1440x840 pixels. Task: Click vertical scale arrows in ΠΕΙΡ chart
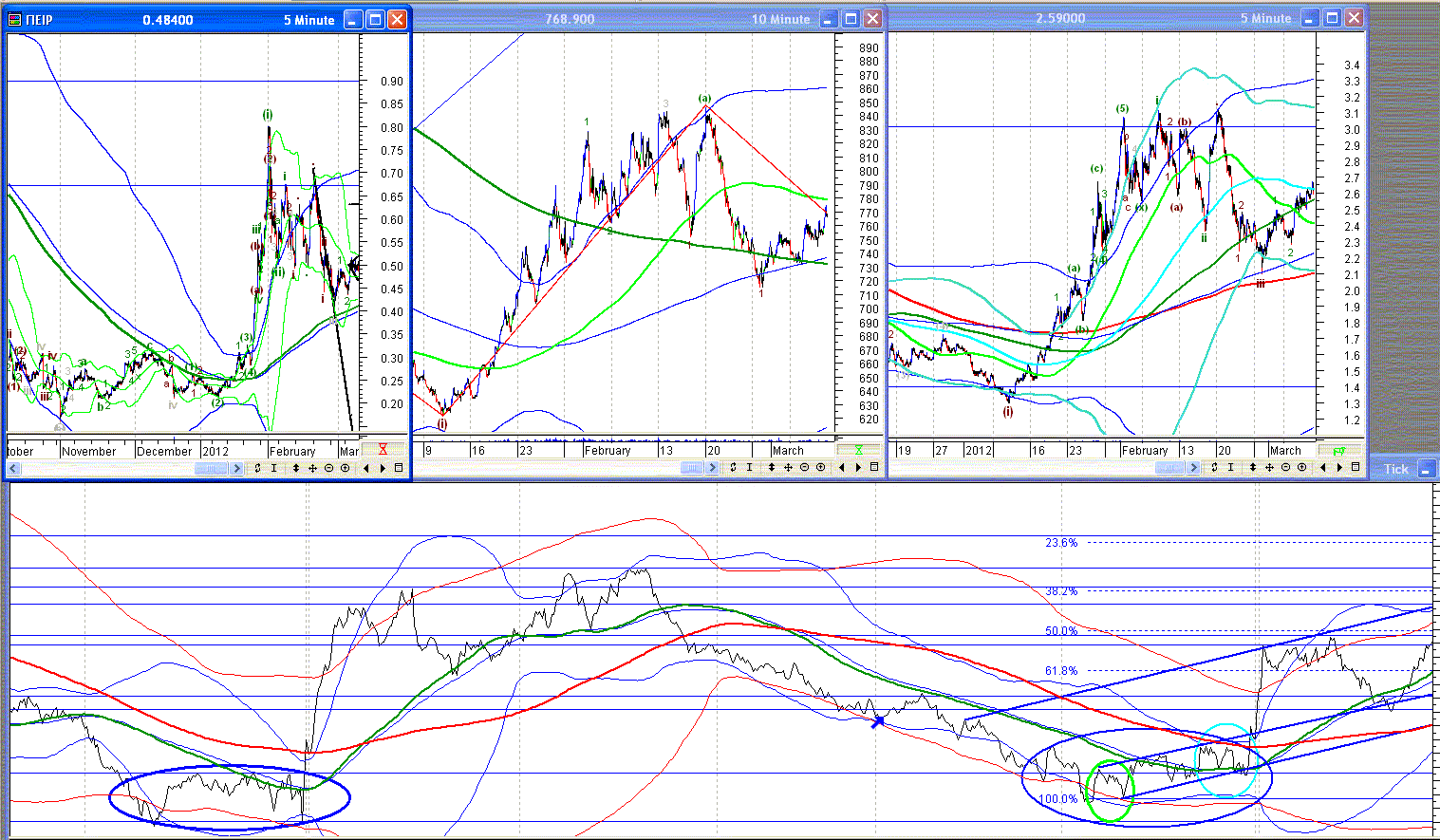[x=296, y=468]
